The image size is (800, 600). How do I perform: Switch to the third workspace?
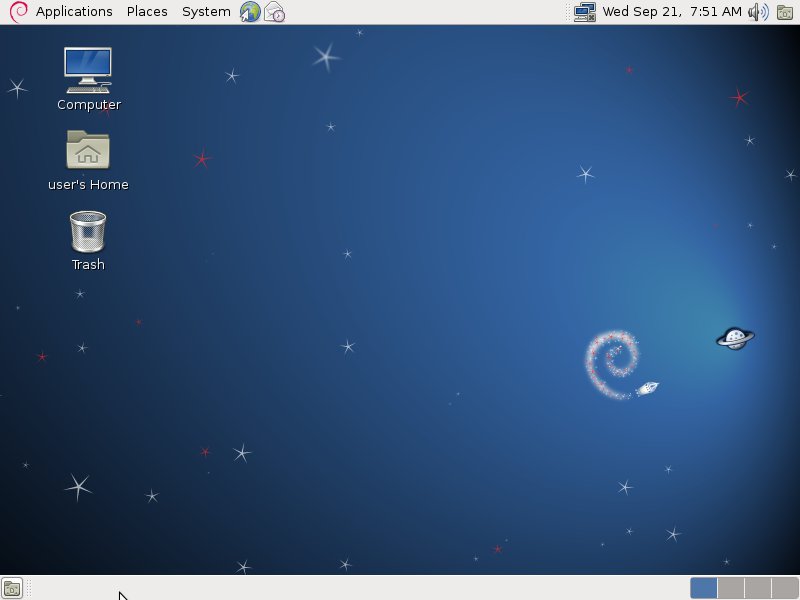tap(758, 588)
